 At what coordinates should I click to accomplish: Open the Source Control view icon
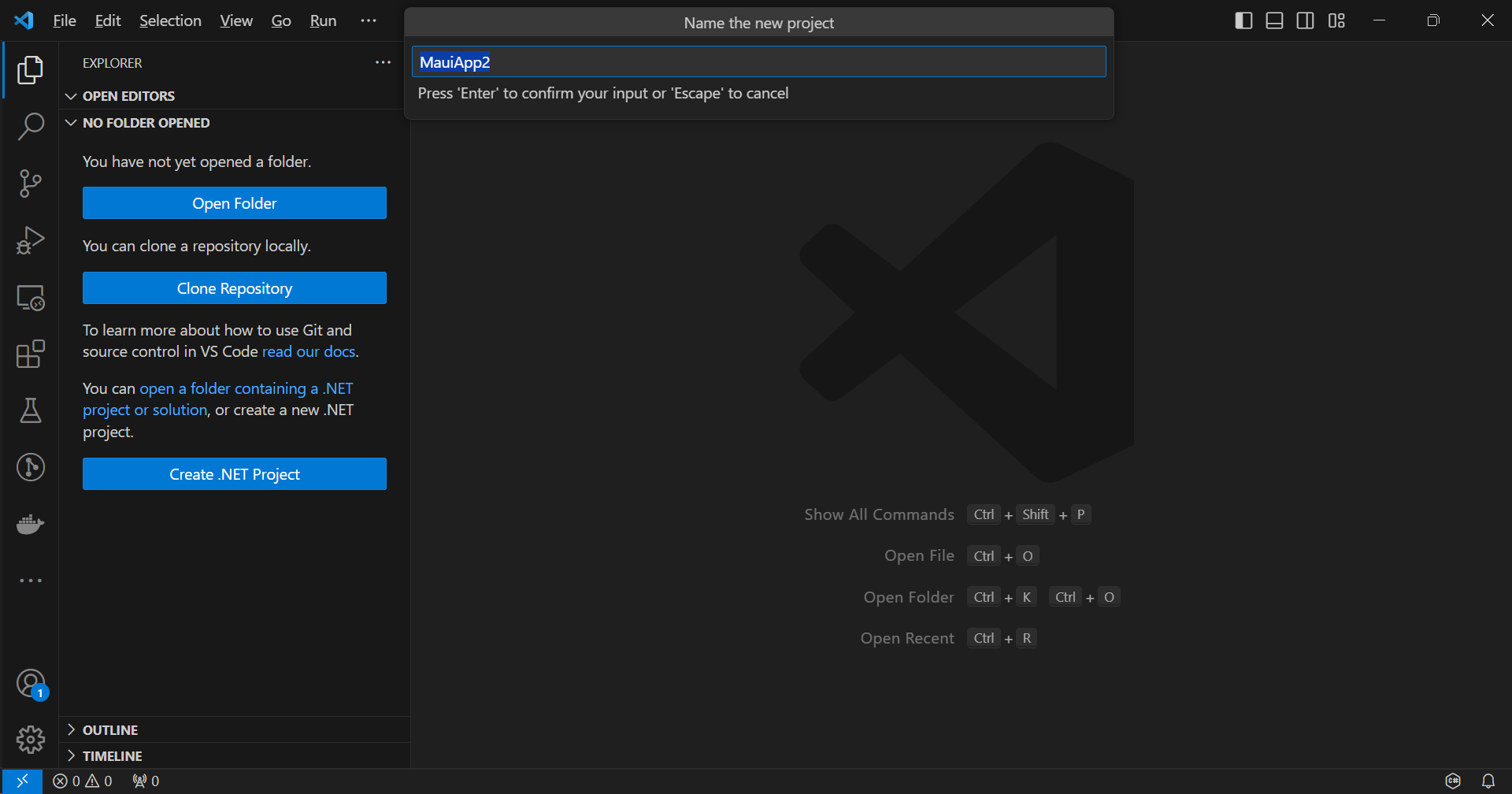pos(30,184)
